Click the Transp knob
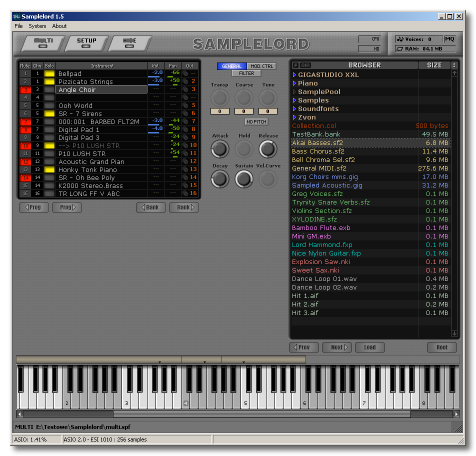This screenshot has width=476, height=456. click(220, 98)
